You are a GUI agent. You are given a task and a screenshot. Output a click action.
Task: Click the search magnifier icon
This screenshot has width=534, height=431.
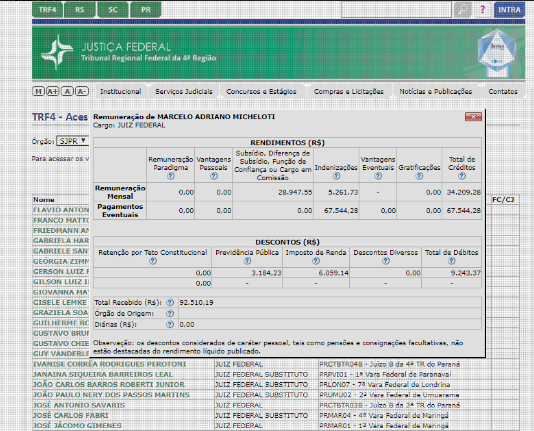point(463,10)
